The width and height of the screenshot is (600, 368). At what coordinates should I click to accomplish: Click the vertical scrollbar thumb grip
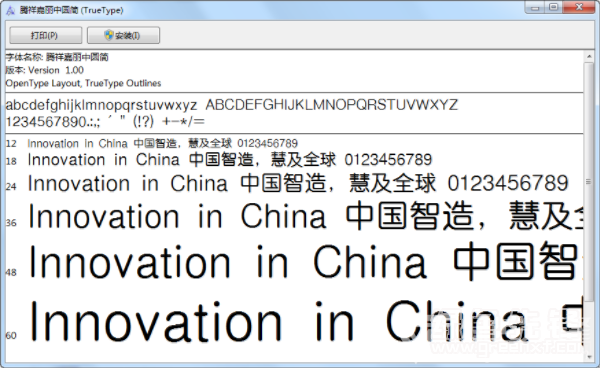click(x=589, y=182)
